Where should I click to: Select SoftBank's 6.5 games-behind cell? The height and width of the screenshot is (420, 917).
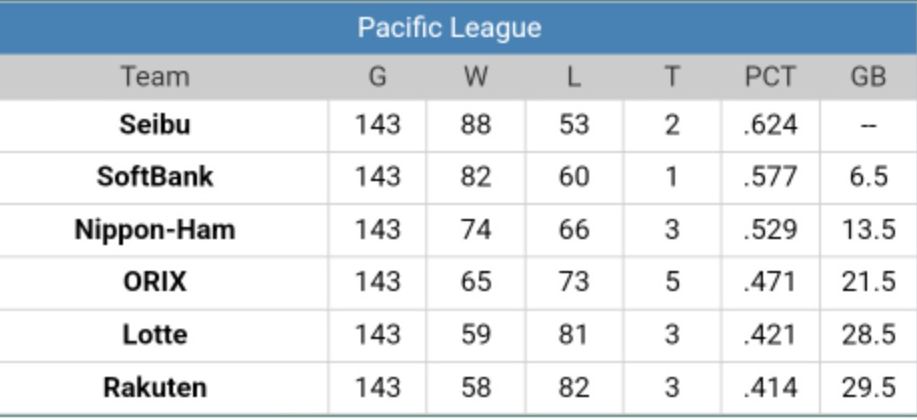click(x=867, y=177)
